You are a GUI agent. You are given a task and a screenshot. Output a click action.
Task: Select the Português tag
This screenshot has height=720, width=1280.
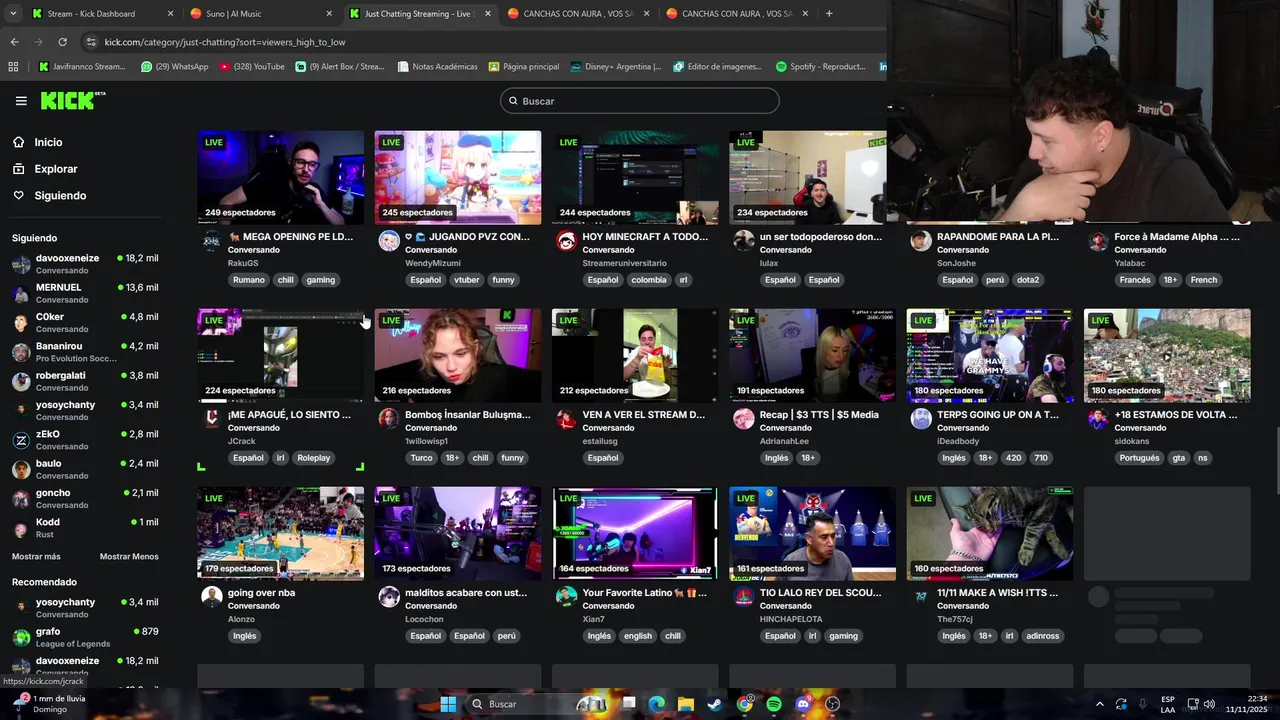coord(1138,458)
